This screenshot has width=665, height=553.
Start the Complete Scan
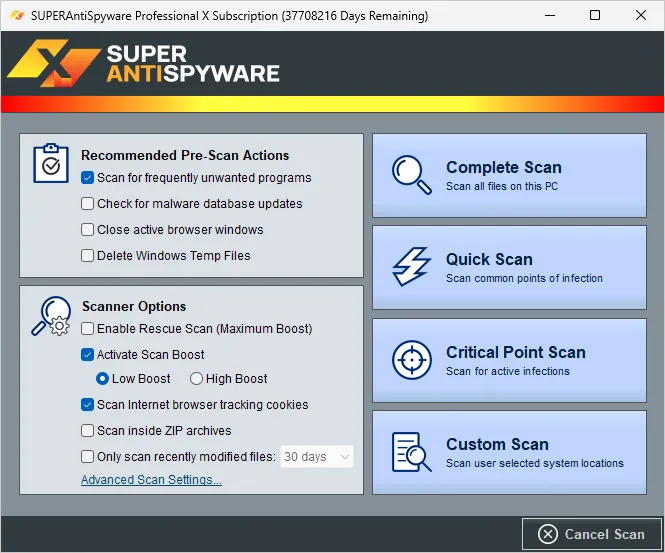(x=509, y=175)
